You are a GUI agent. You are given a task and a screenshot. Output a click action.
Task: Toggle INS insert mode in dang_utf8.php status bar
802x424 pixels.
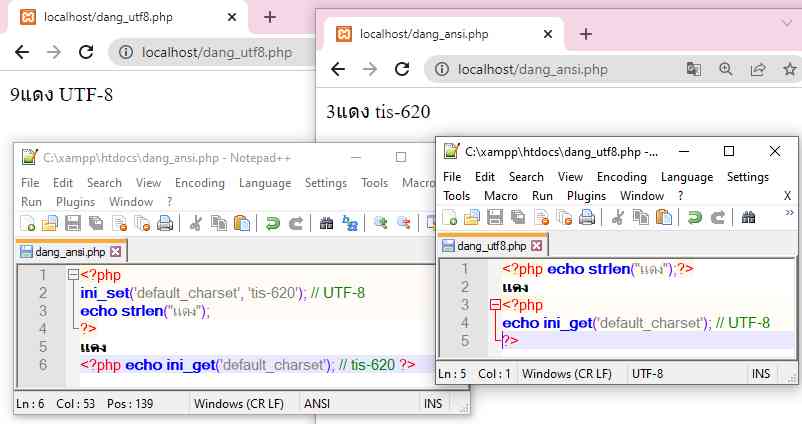tap(761, 373)
